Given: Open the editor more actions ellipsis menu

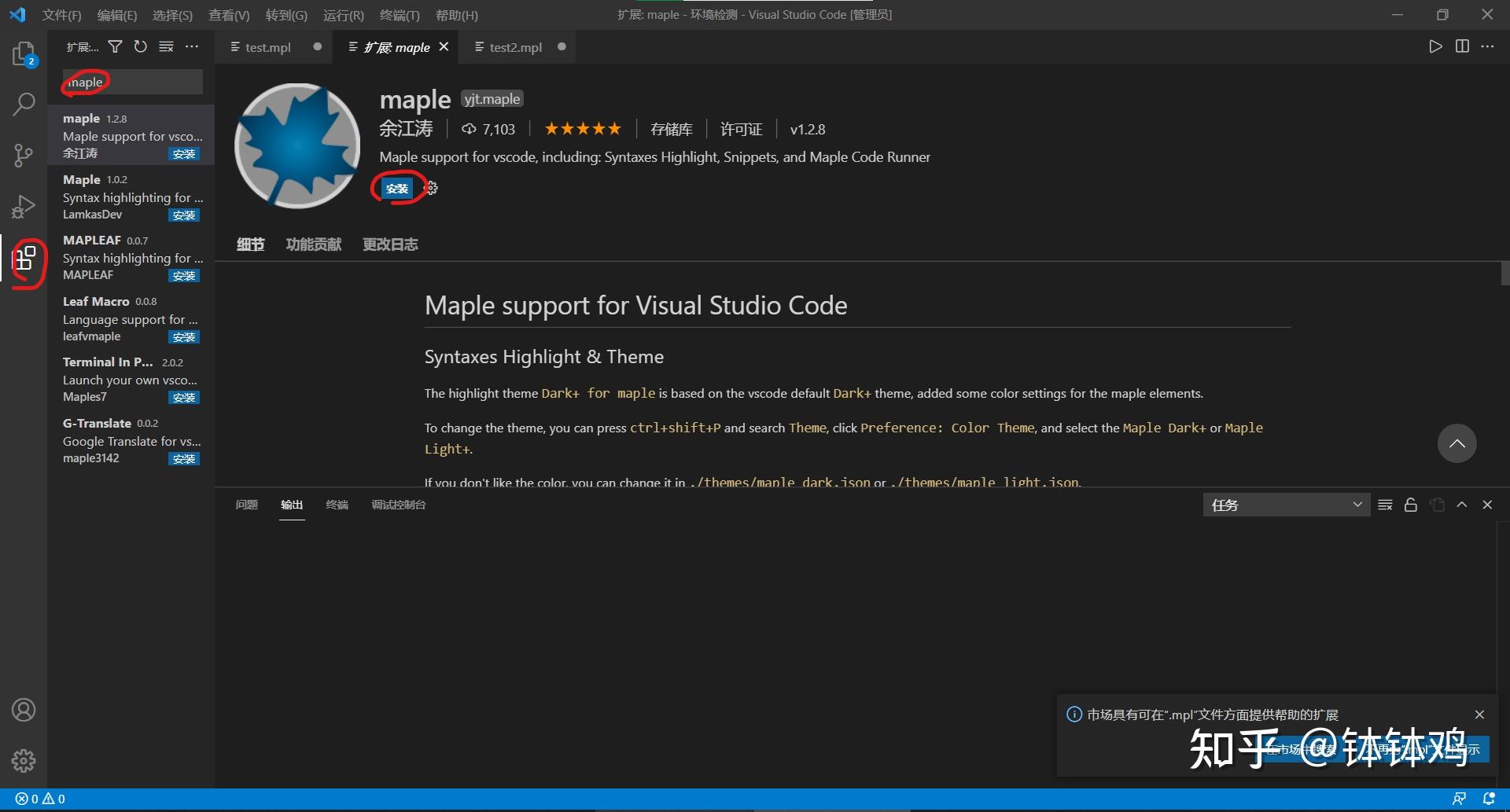Looking at the screenshot, I should coord(1488,46).
